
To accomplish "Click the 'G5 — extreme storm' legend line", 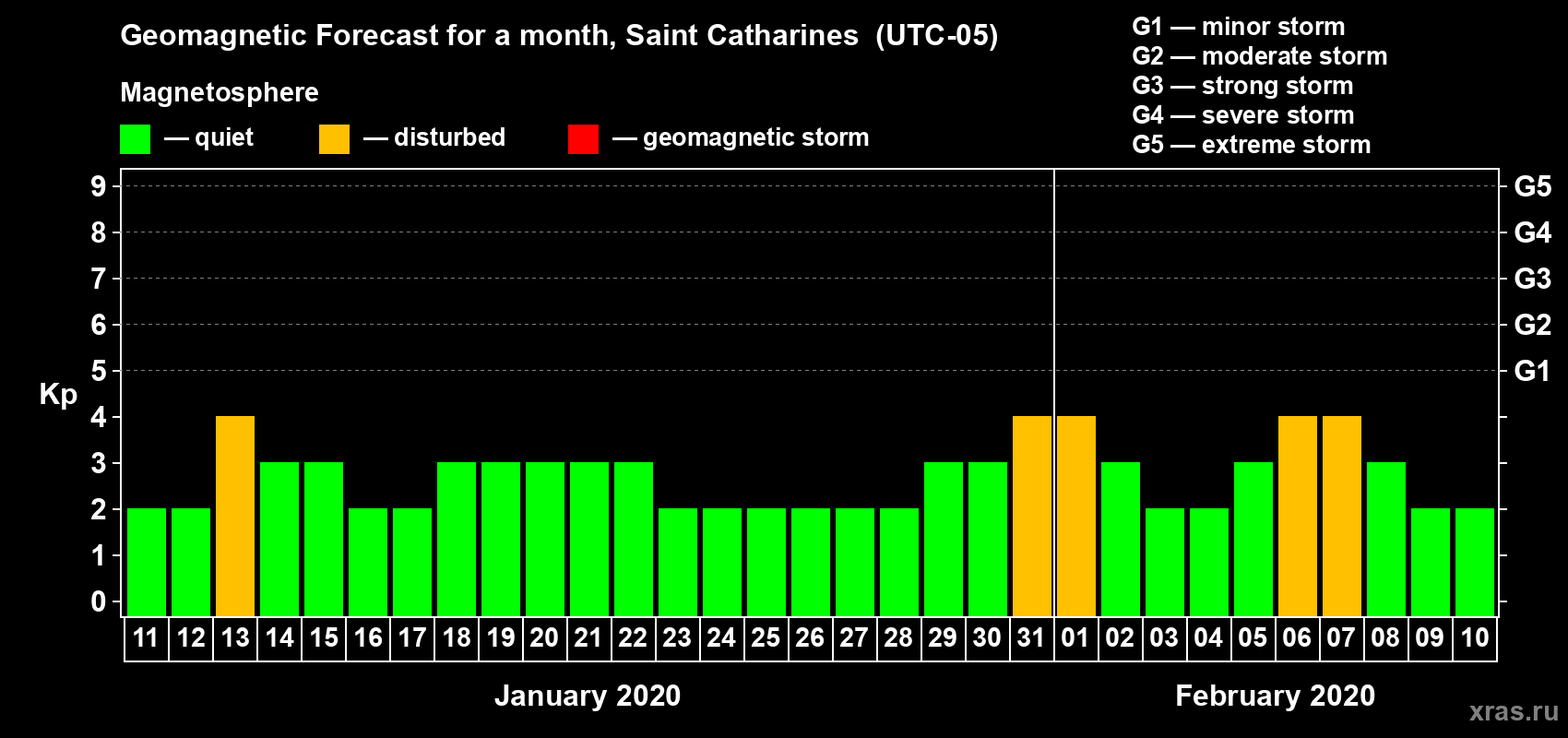I will pos(1252,145).
